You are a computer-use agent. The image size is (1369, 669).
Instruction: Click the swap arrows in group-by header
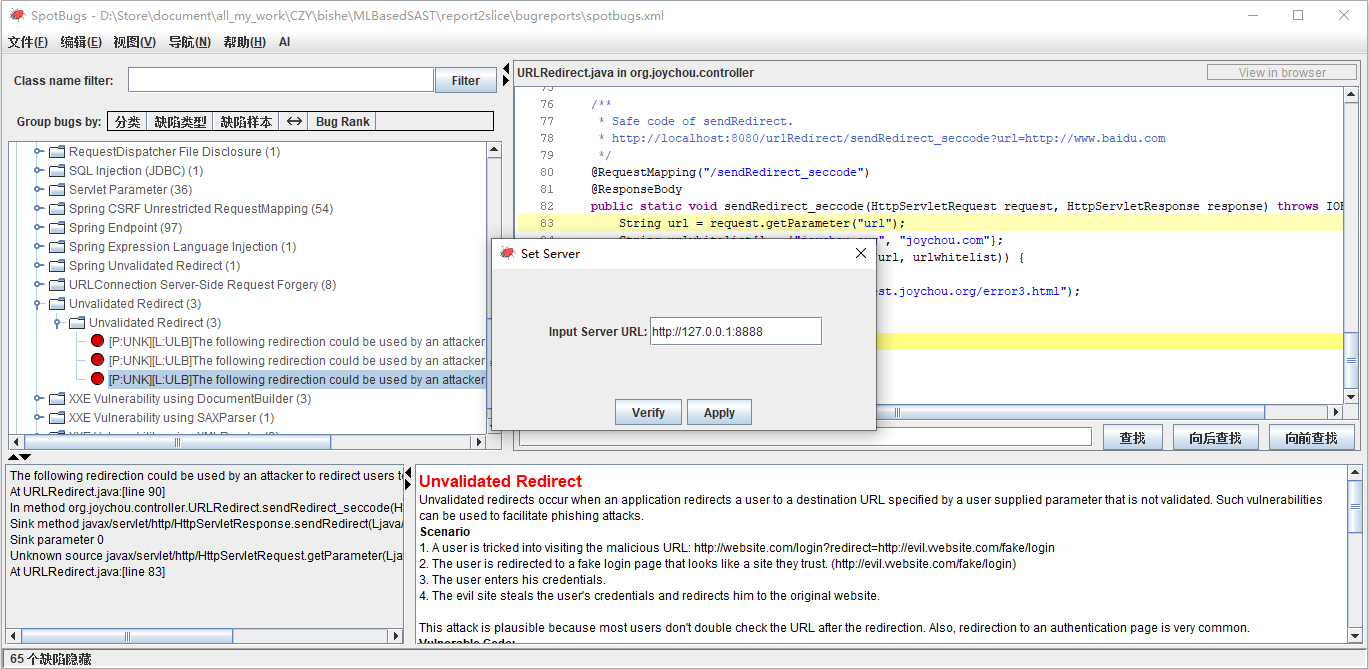click(294, 122)
